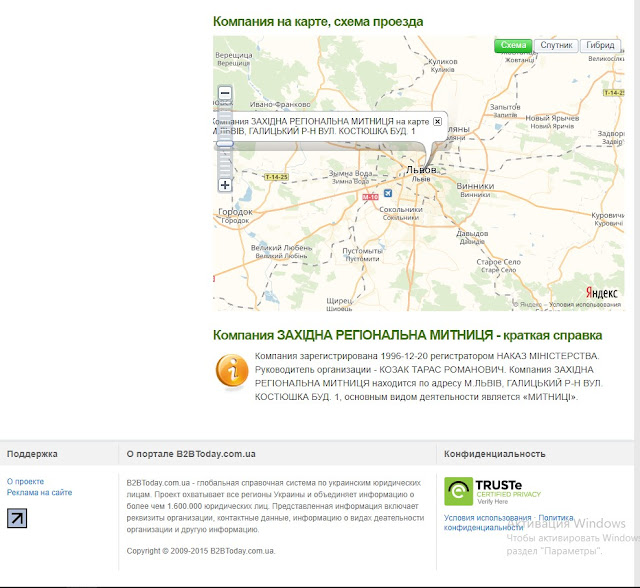The width and height of the screenshot is (640, 588).
Task: Click the Великий Любень label on map
Action: [x=281, y=248]
